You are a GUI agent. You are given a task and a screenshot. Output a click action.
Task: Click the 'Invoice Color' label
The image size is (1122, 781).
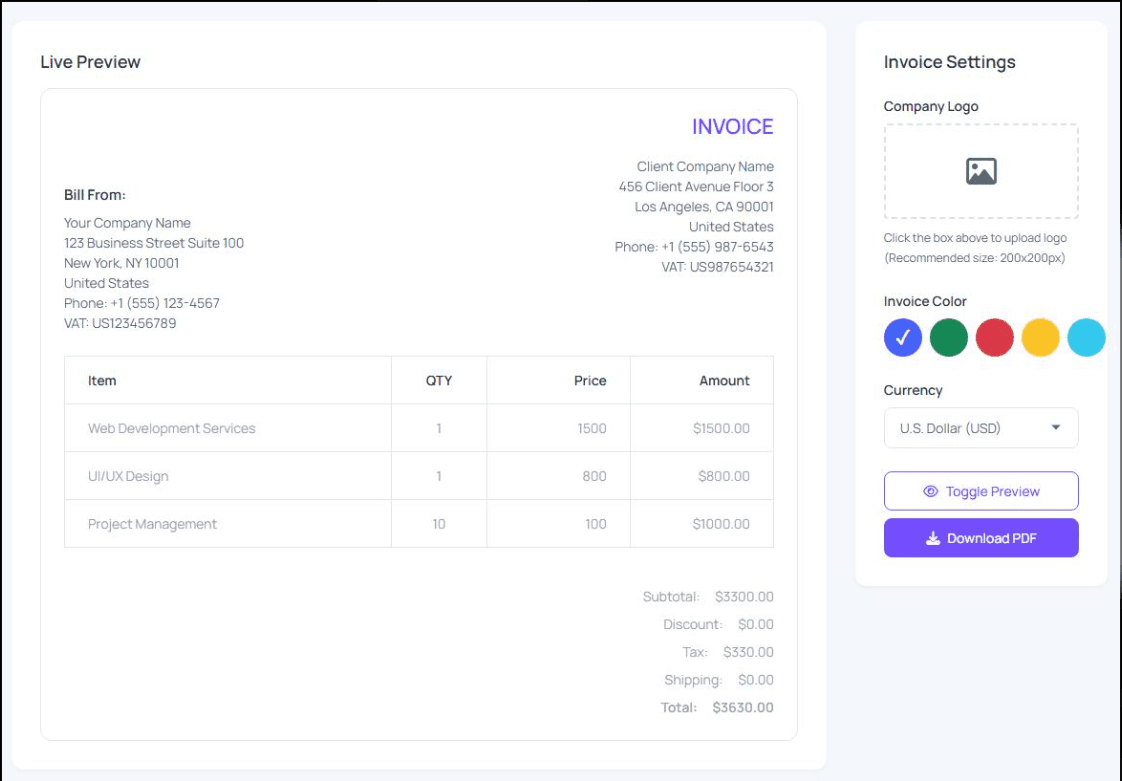[925, 301]
